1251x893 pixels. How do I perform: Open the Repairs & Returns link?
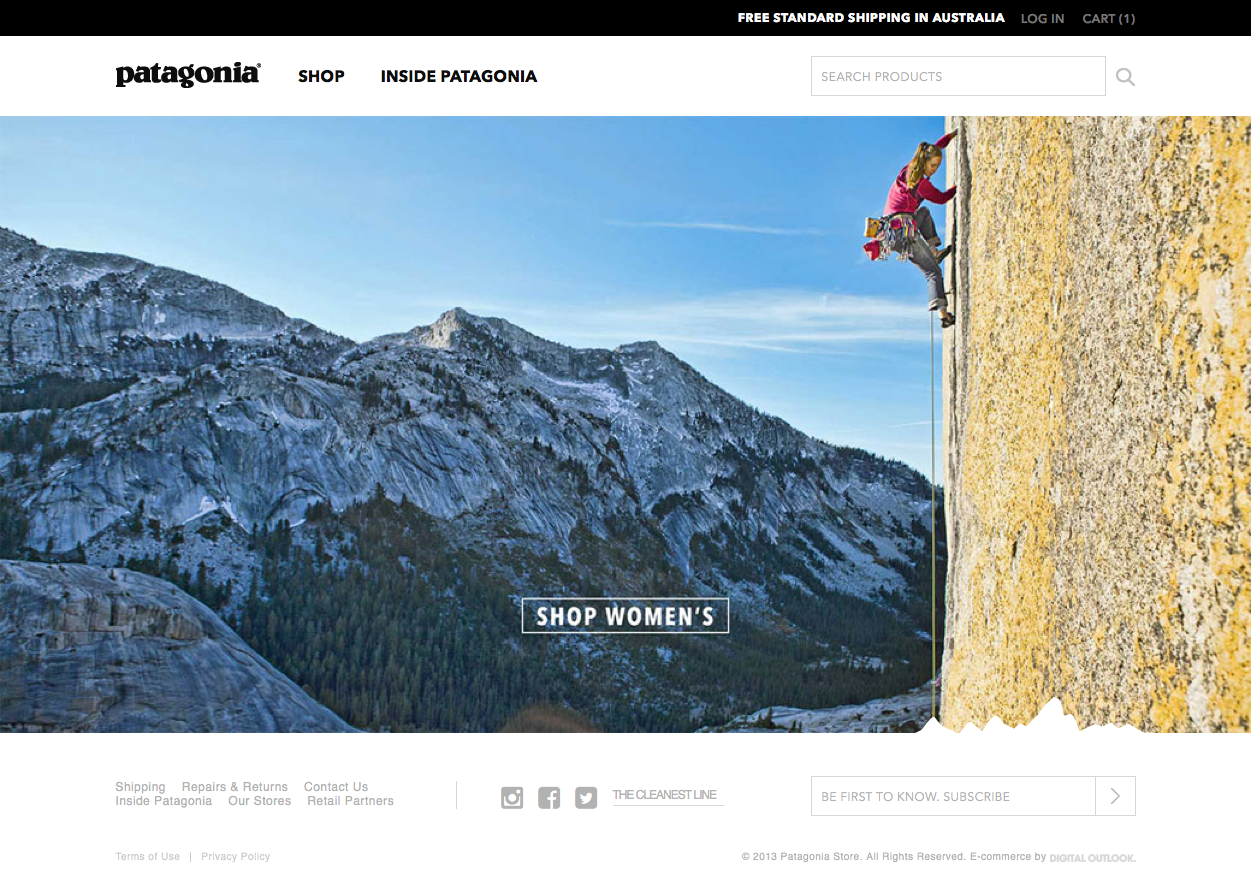point(235,787)
